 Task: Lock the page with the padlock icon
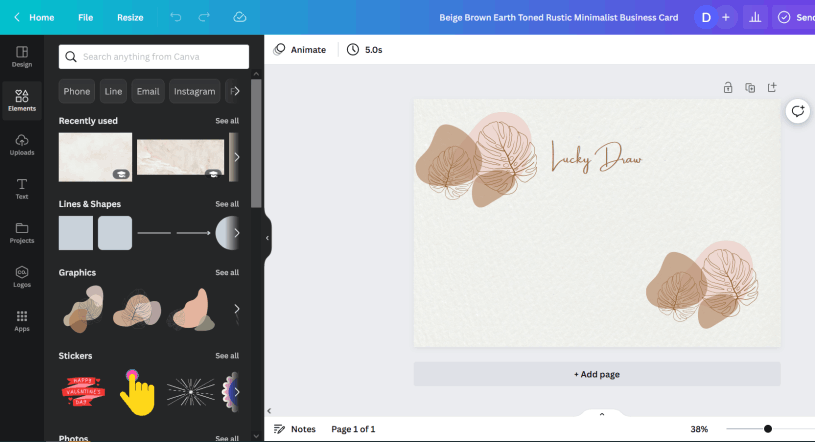(x=728, y=87)
